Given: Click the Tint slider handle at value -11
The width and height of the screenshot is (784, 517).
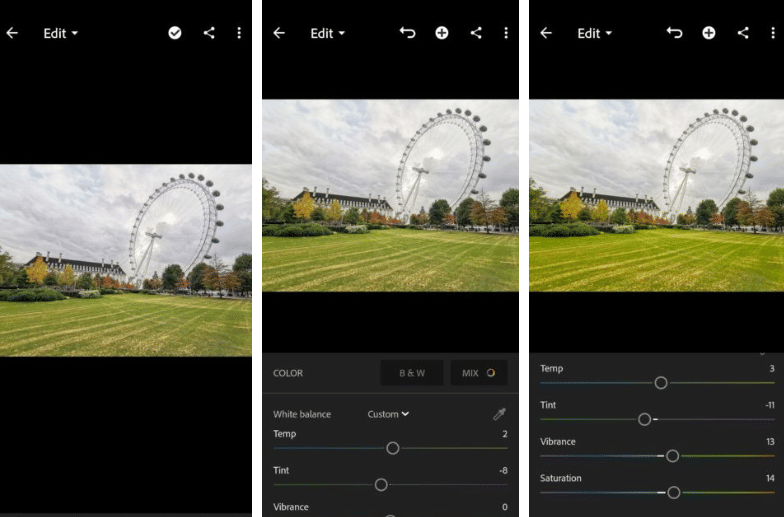Looking at the screenshot, I should [x=644, y=419].
